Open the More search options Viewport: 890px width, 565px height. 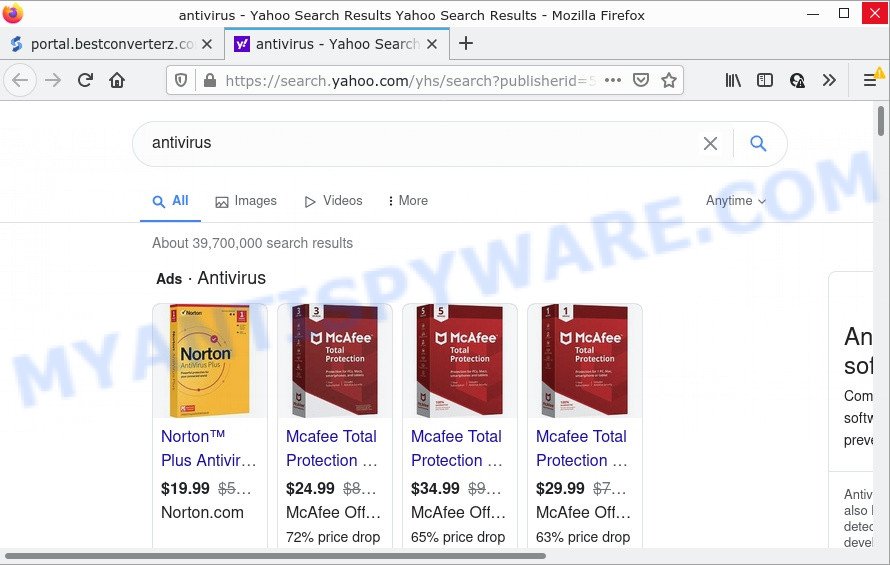408,201
